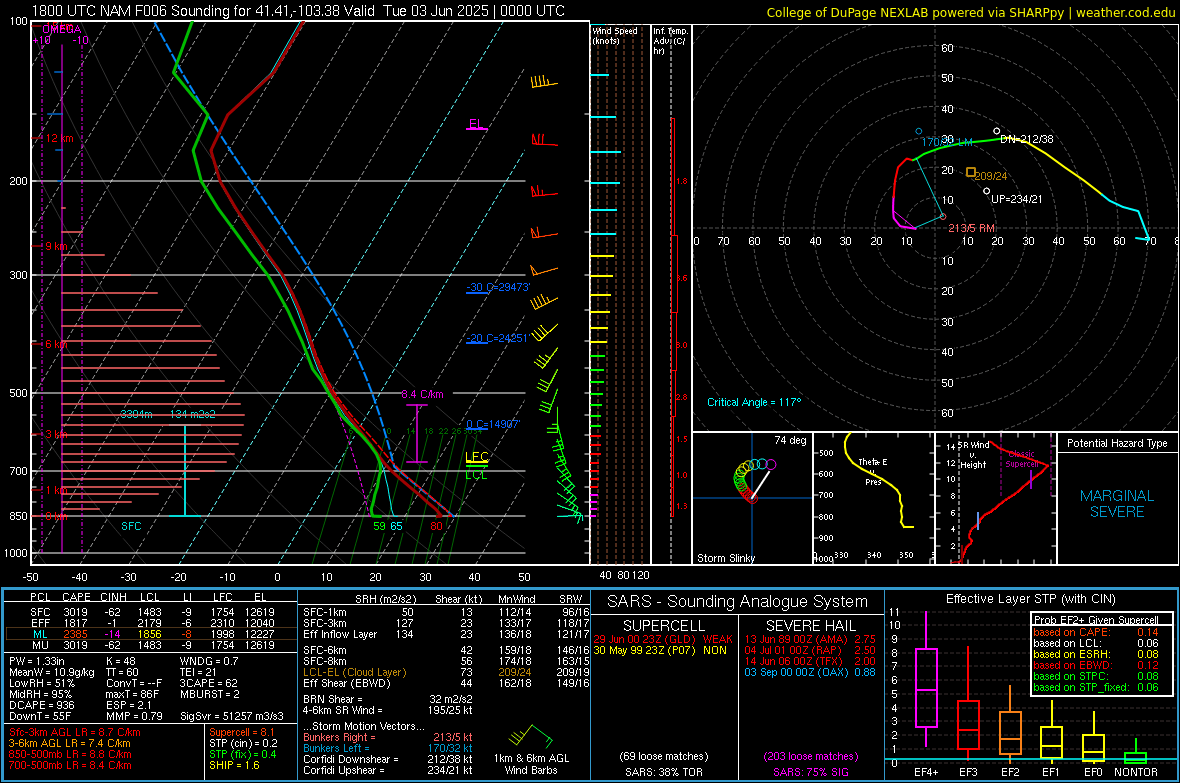This screenshot has height=783, width=1180.
Task: Select the 213/5 RM Bunkers right marker
Action: pyautogui.click(x=943, y=217)
